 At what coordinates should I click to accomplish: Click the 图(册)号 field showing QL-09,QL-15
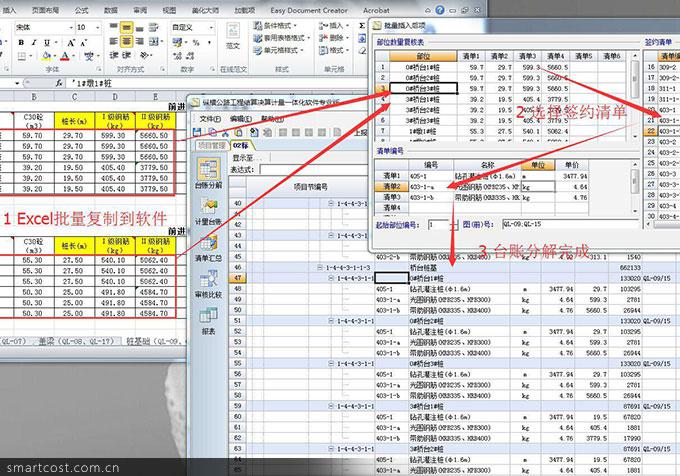click(x=570, y=224)
